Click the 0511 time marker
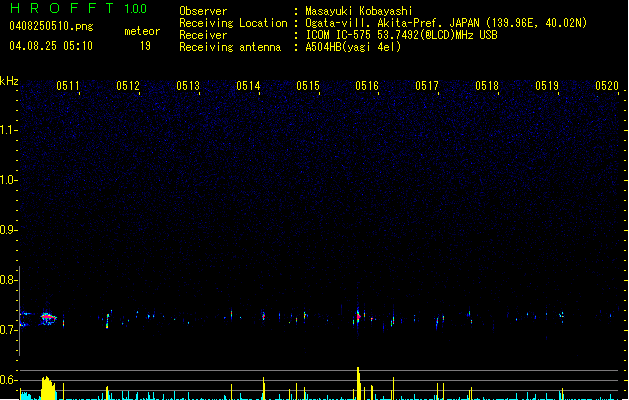 [68, 86]
